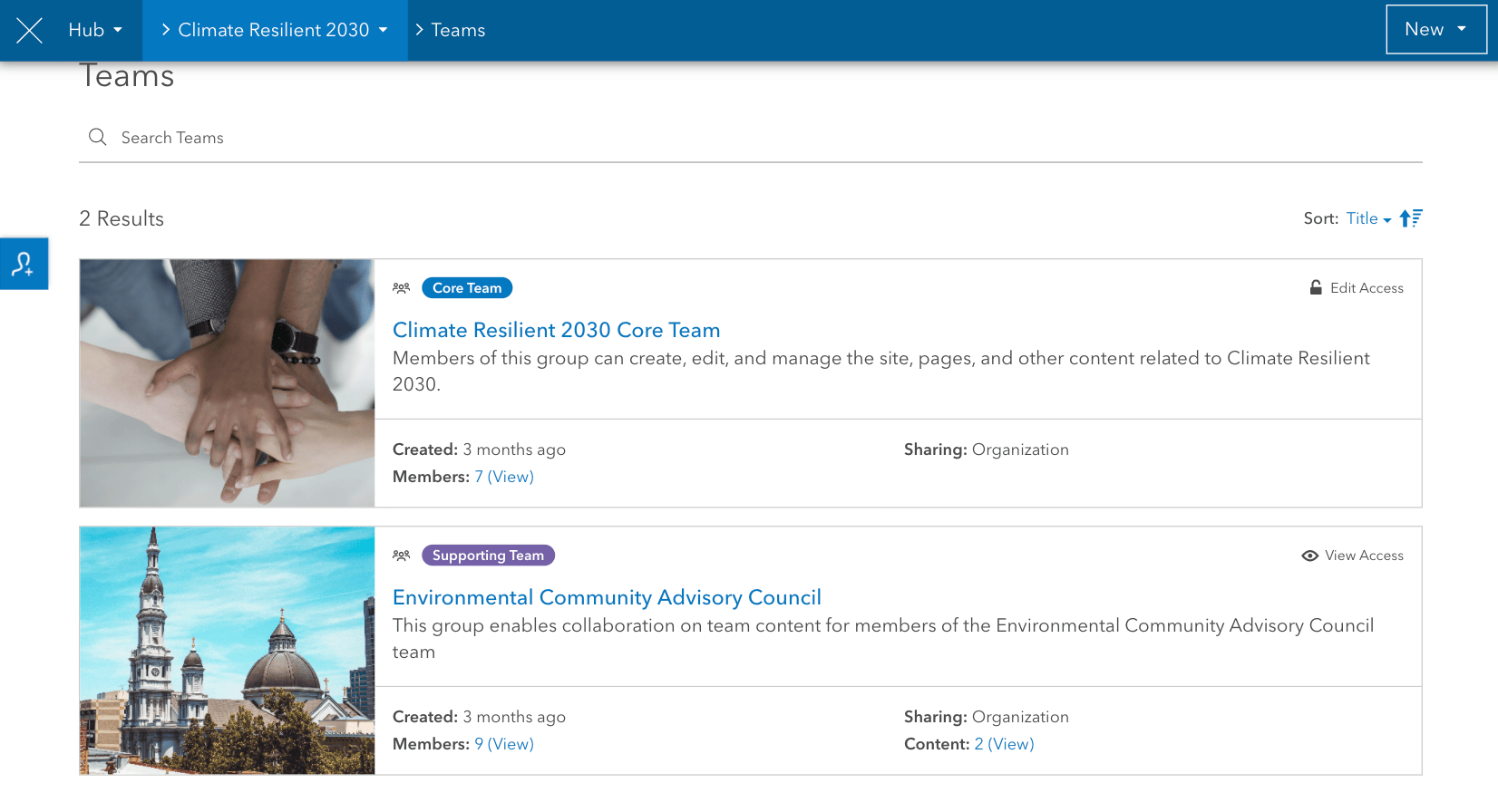View the 9 members of Advisory Council

(504, 744)
